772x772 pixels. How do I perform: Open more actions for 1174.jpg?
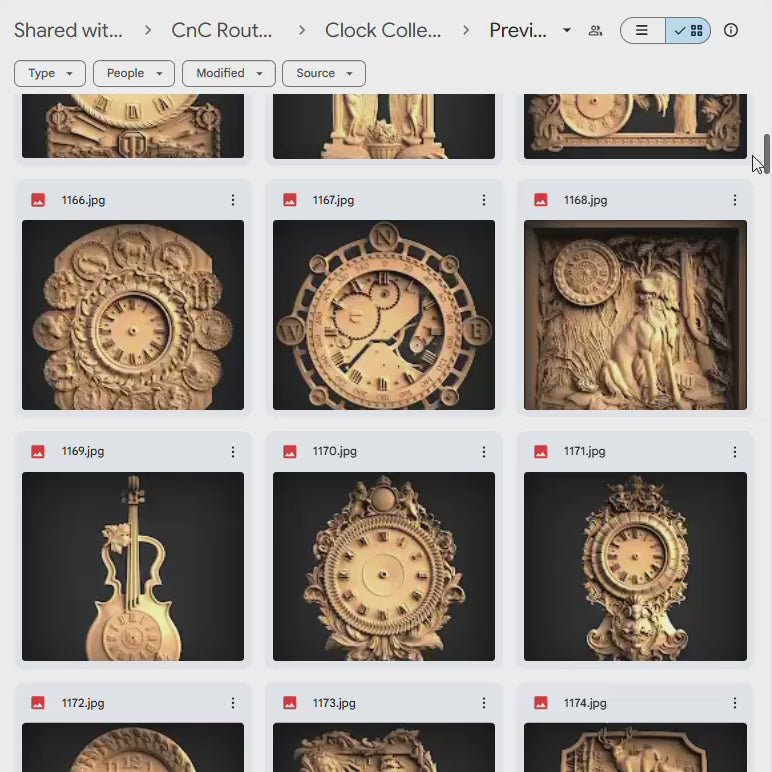click(735, 703)
